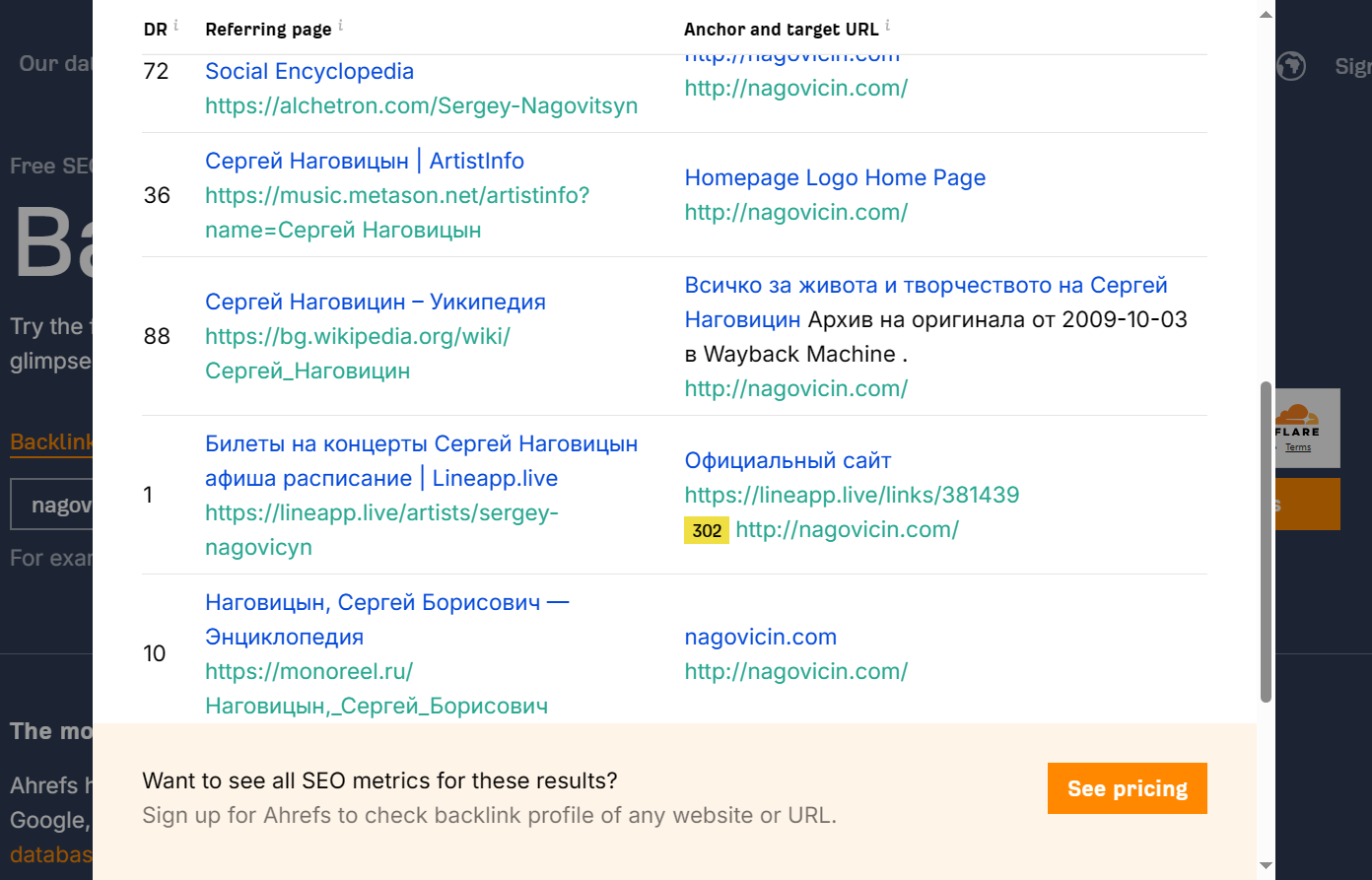Click the scrollbar up arrow
This screenshot has width=1372, height=880.
pos(1266,14)
